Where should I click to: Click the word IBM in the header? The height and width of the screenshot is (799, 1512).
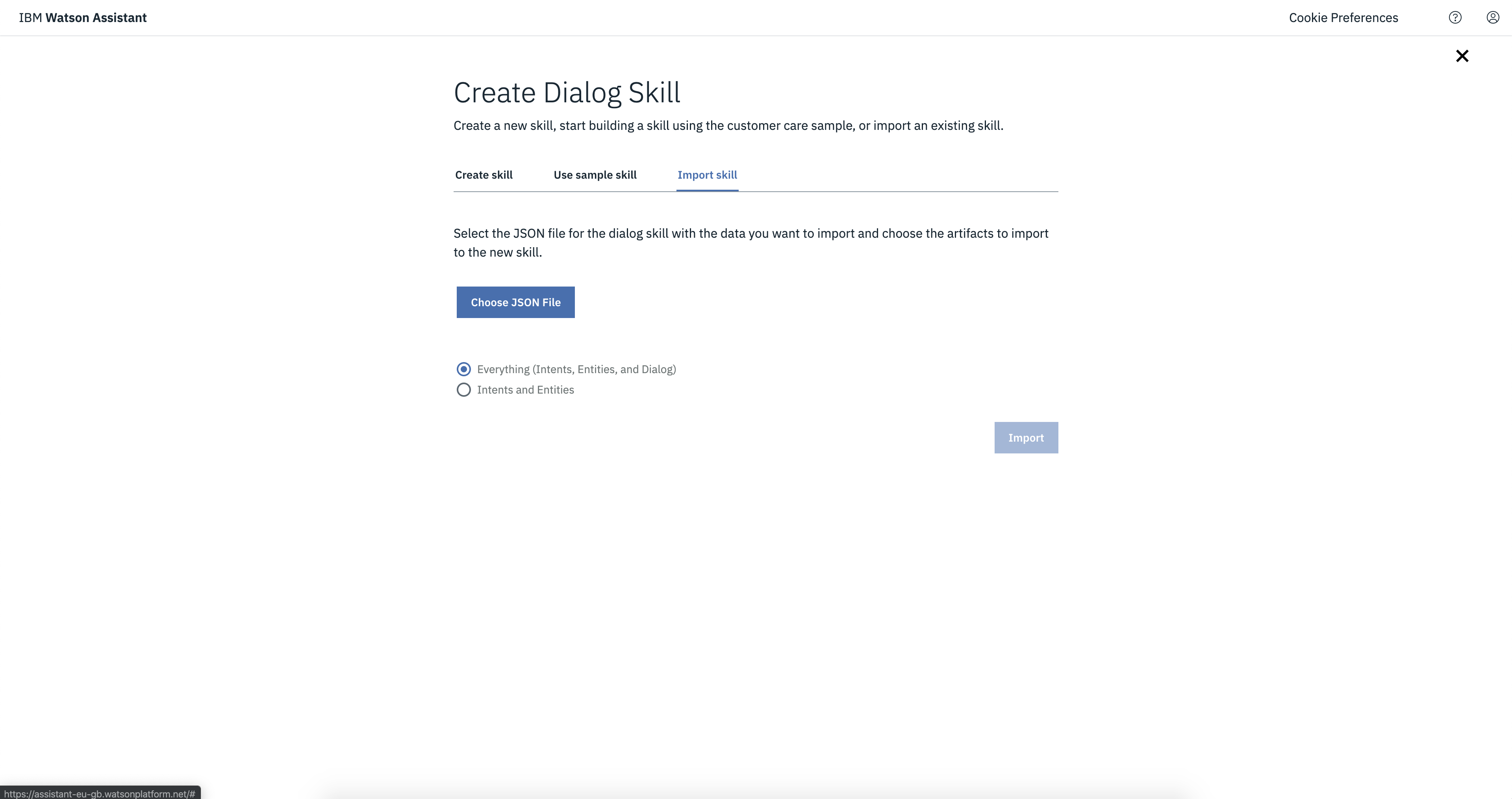(31, 18)
